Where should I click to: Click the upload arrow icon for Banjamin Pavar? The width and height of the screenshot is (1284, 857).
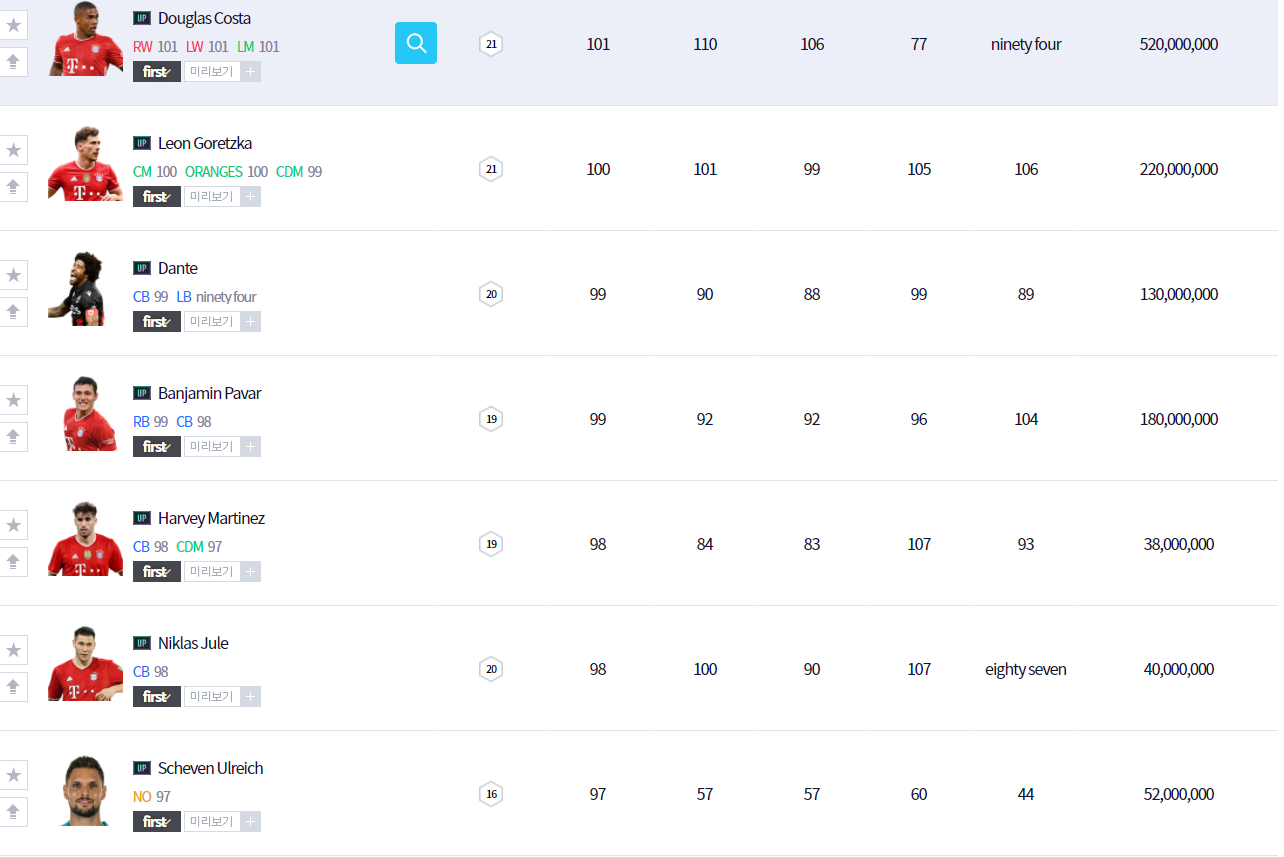coord(13,437)
